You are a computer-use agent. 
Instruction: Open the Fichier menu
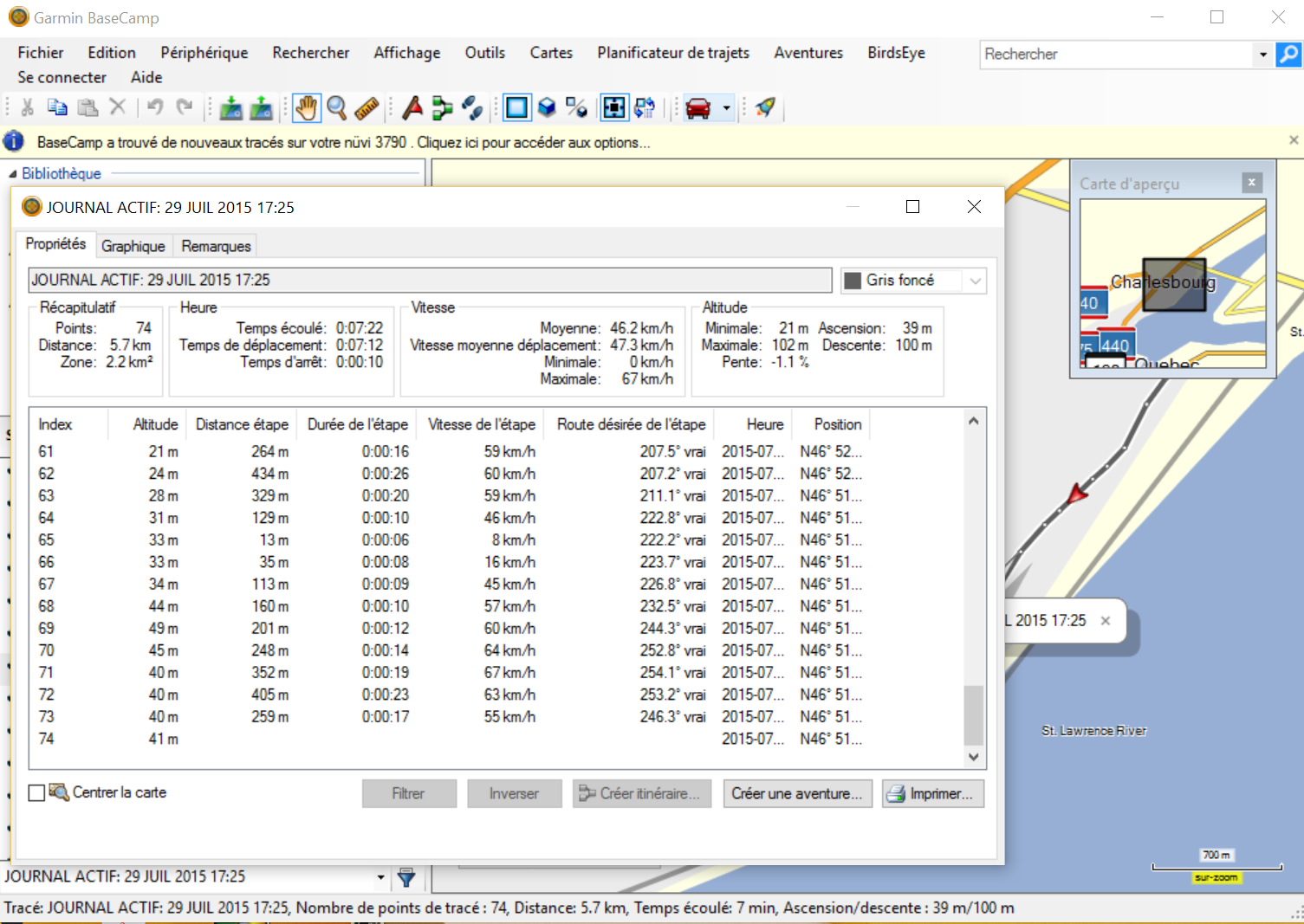point(40,53)
